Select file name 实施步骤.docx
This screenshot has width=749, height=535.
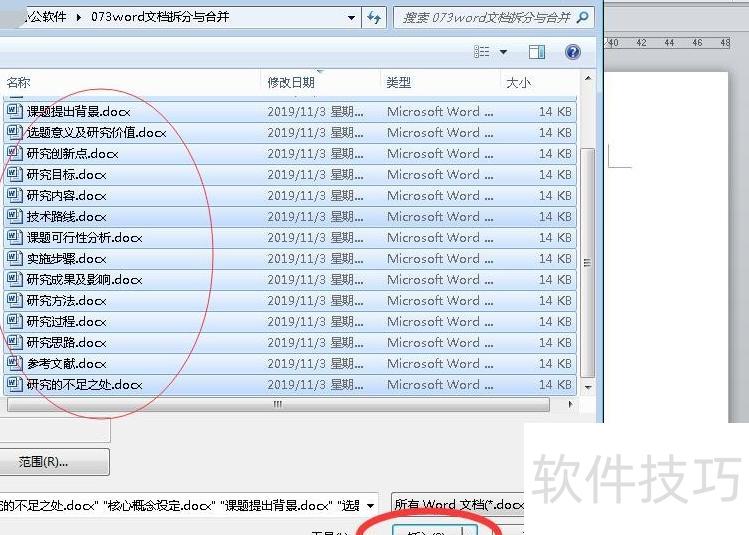(x=66, y=258)
